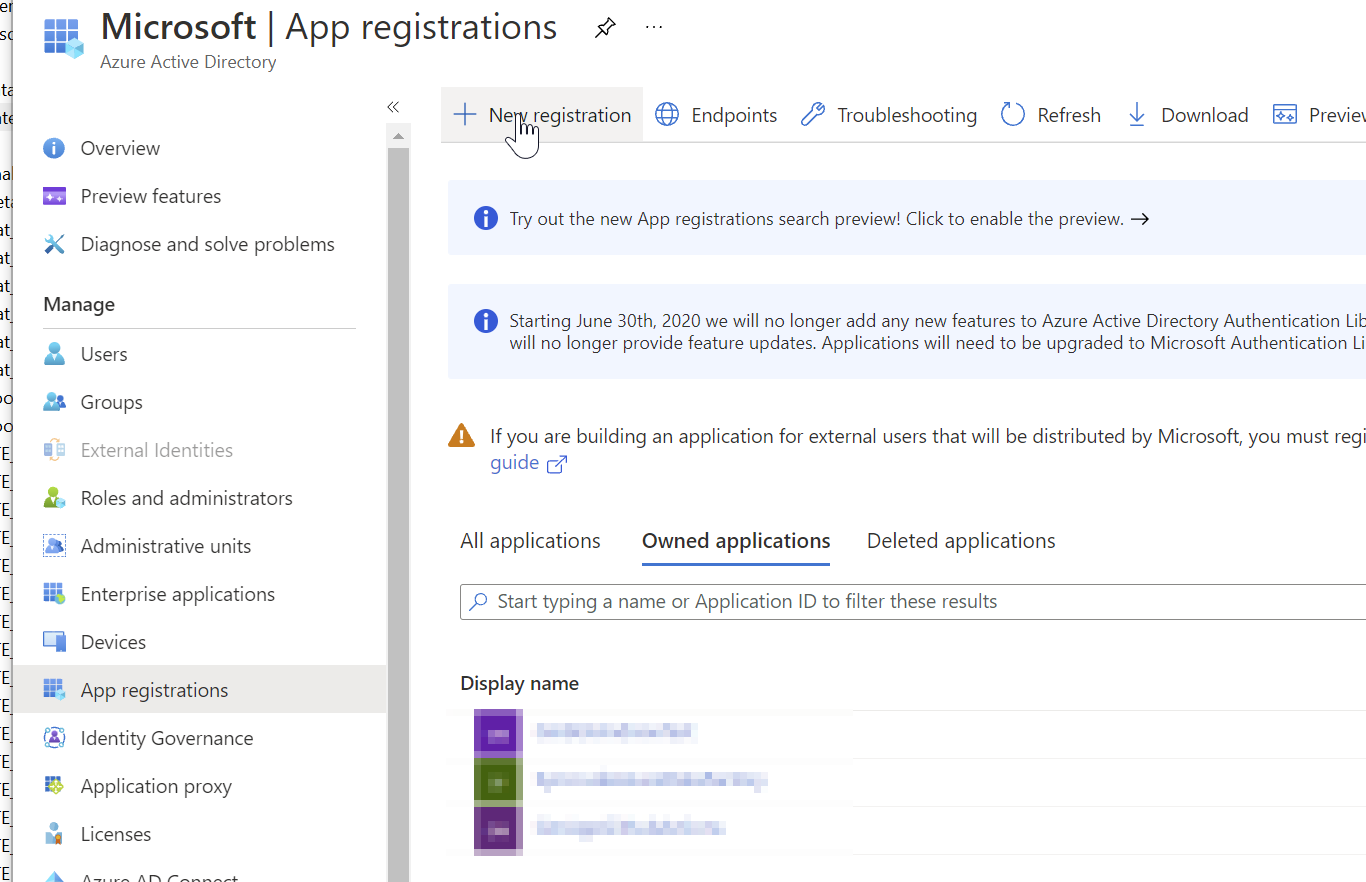Click Troubleshooting toolbar button
This screenshot has width=1366, height=882.
[889, 115]
